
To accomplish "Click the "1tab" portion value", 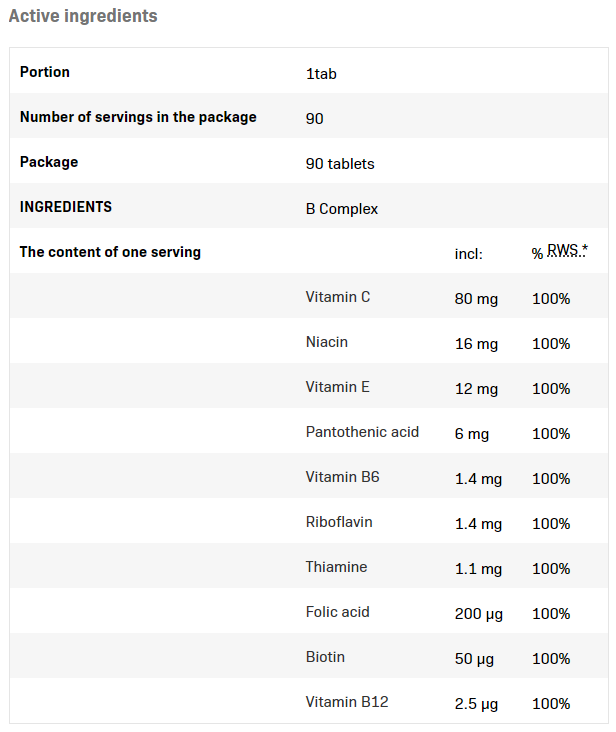I will point(322,73).
